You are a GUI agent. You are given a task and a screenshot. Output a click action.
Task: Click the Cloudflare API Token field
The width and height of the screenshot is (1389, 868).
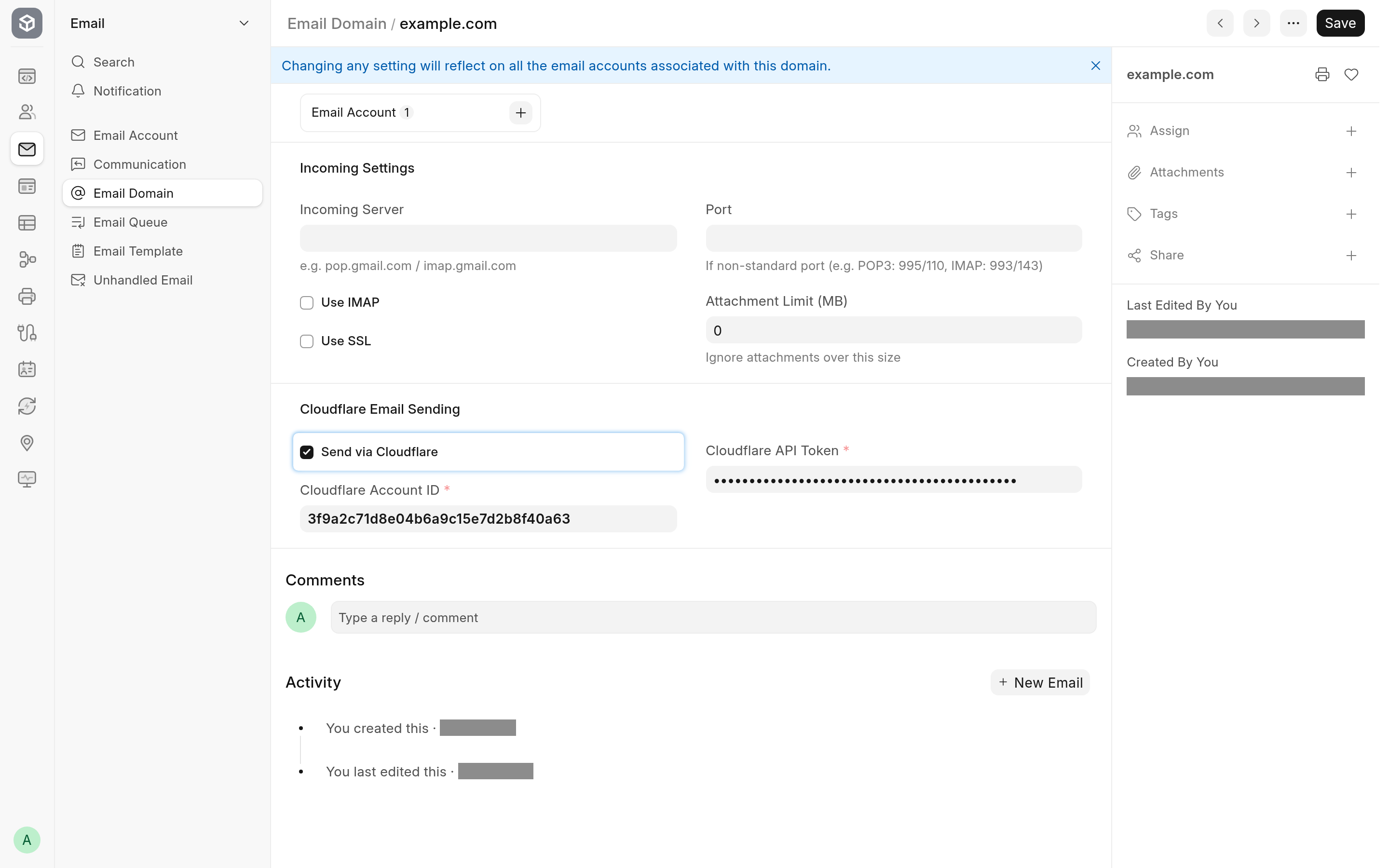click(x=894, y=479)
